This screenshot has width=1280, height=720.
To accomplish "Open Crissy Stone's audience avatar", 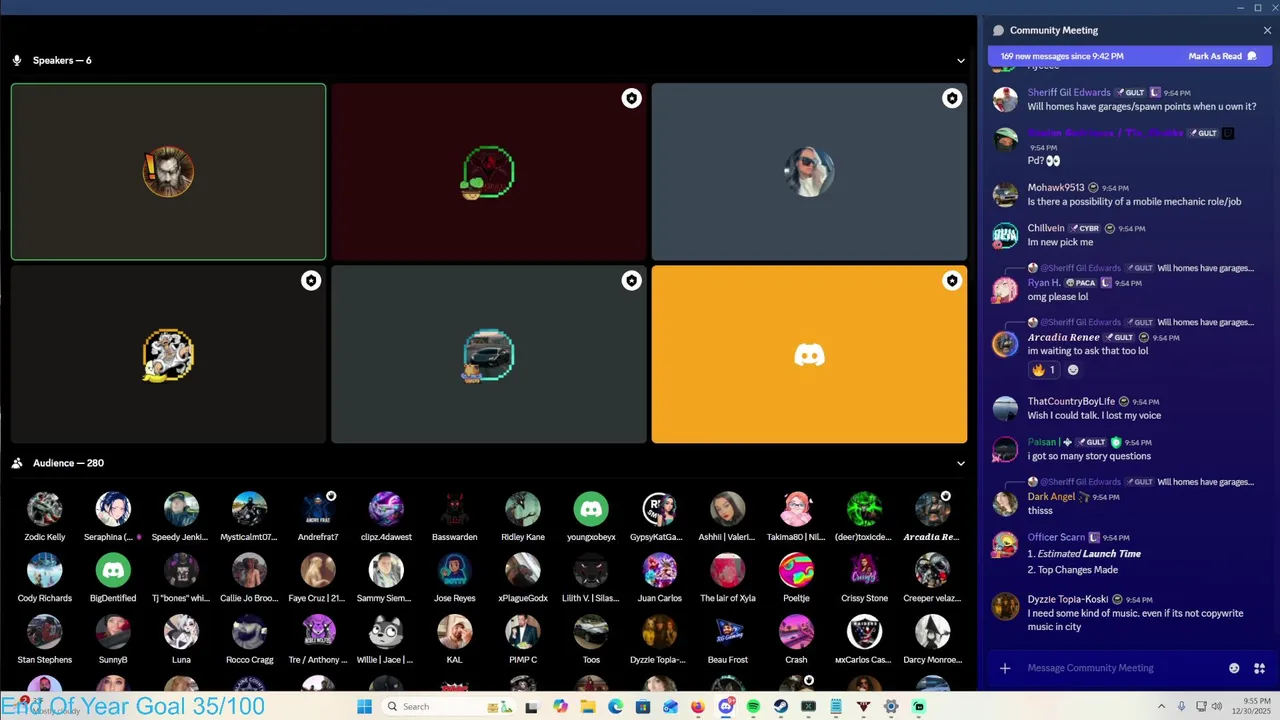I will 864,570.
